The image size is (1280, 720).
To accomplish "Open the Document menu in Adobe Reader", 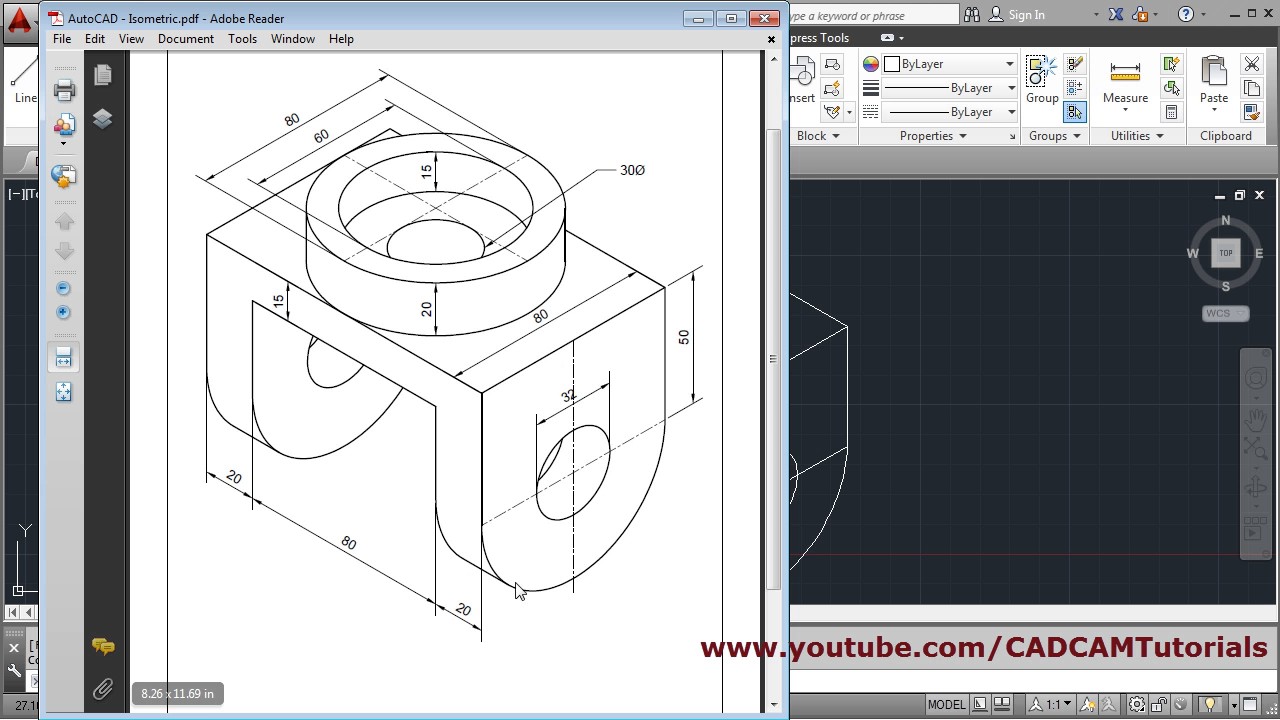I will pyautogui.click(x=186, y=38).
